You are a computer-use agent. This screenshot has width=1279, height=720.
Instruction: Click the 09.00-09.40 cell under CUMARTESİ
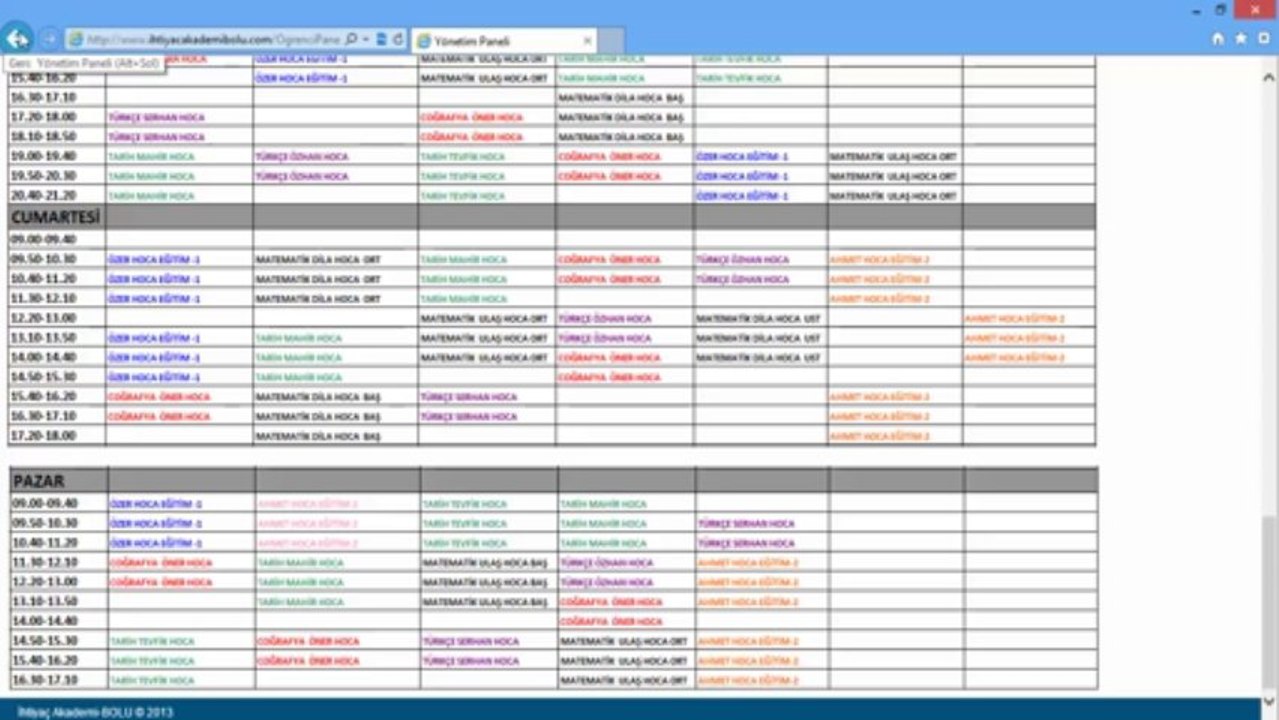click(x=57, y=240)
